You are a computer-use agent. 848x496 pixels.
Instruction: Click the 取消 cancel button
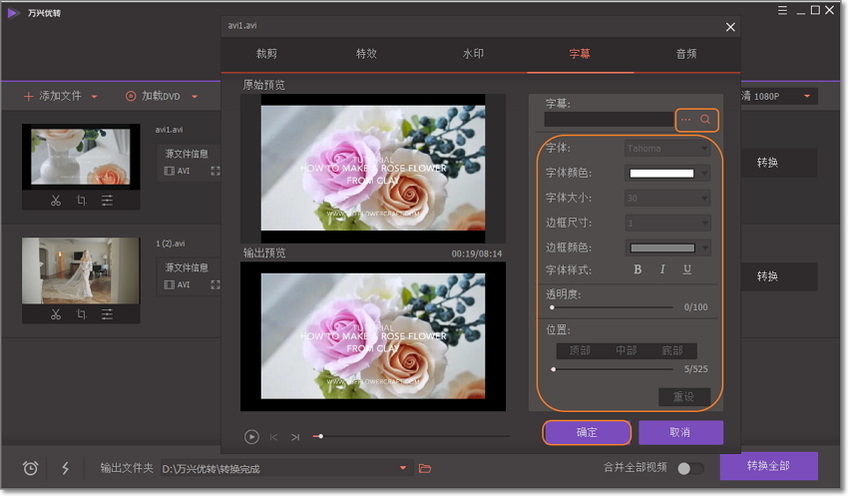(x=680, y=432)
